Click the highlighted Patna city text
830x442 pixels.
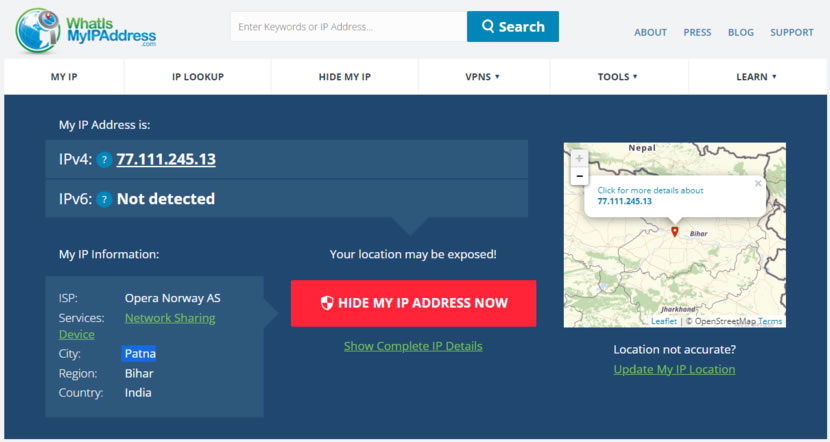139,354
